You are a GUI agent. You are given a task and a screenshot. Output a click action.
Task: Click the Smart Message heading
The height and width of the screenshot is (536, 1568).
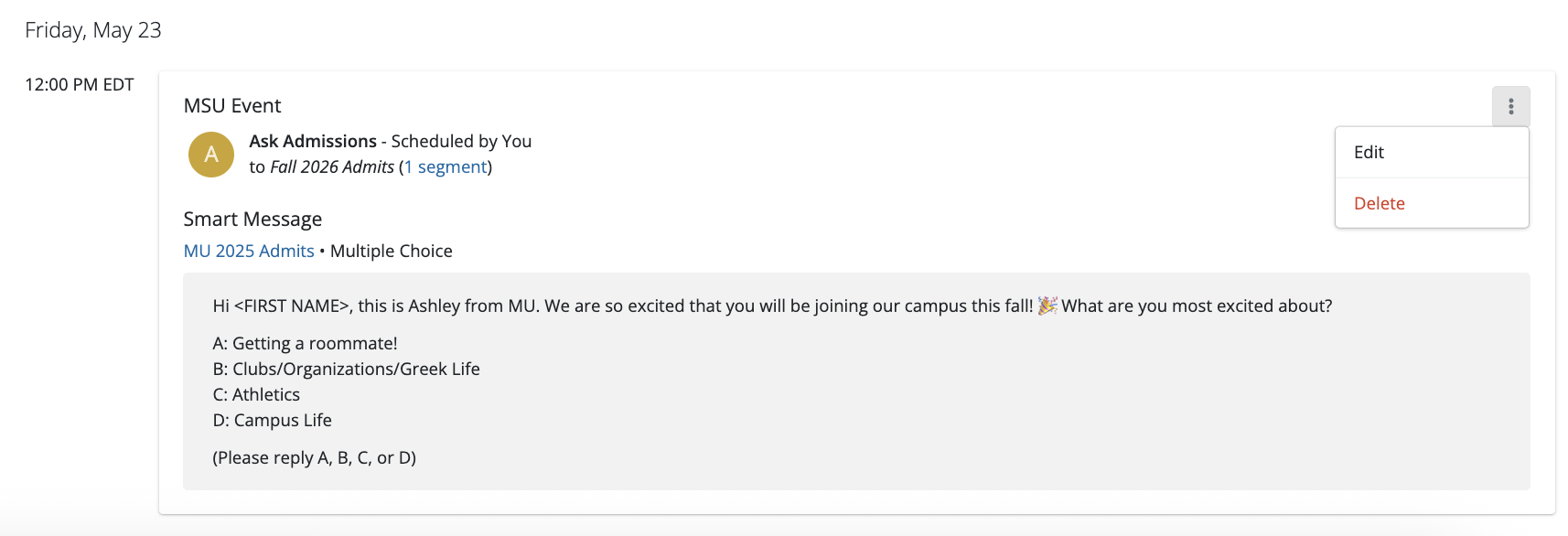252,220
